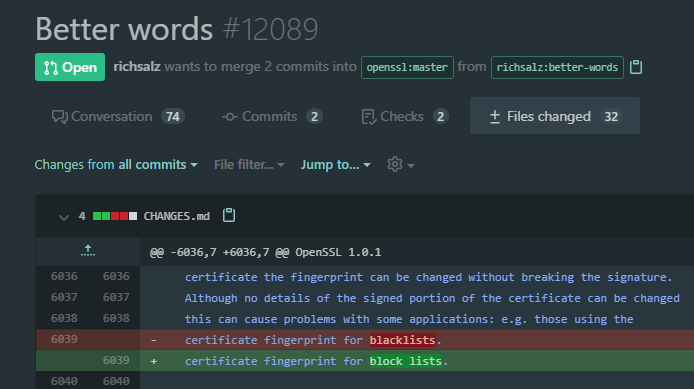Click the CHANGES.md file name link

(177, 216)
